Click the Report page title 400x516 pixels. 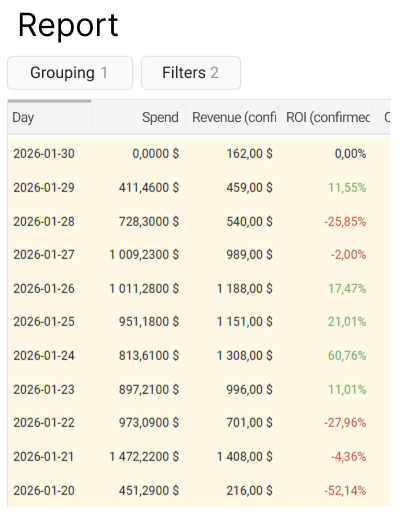click(x=68, y=25)
